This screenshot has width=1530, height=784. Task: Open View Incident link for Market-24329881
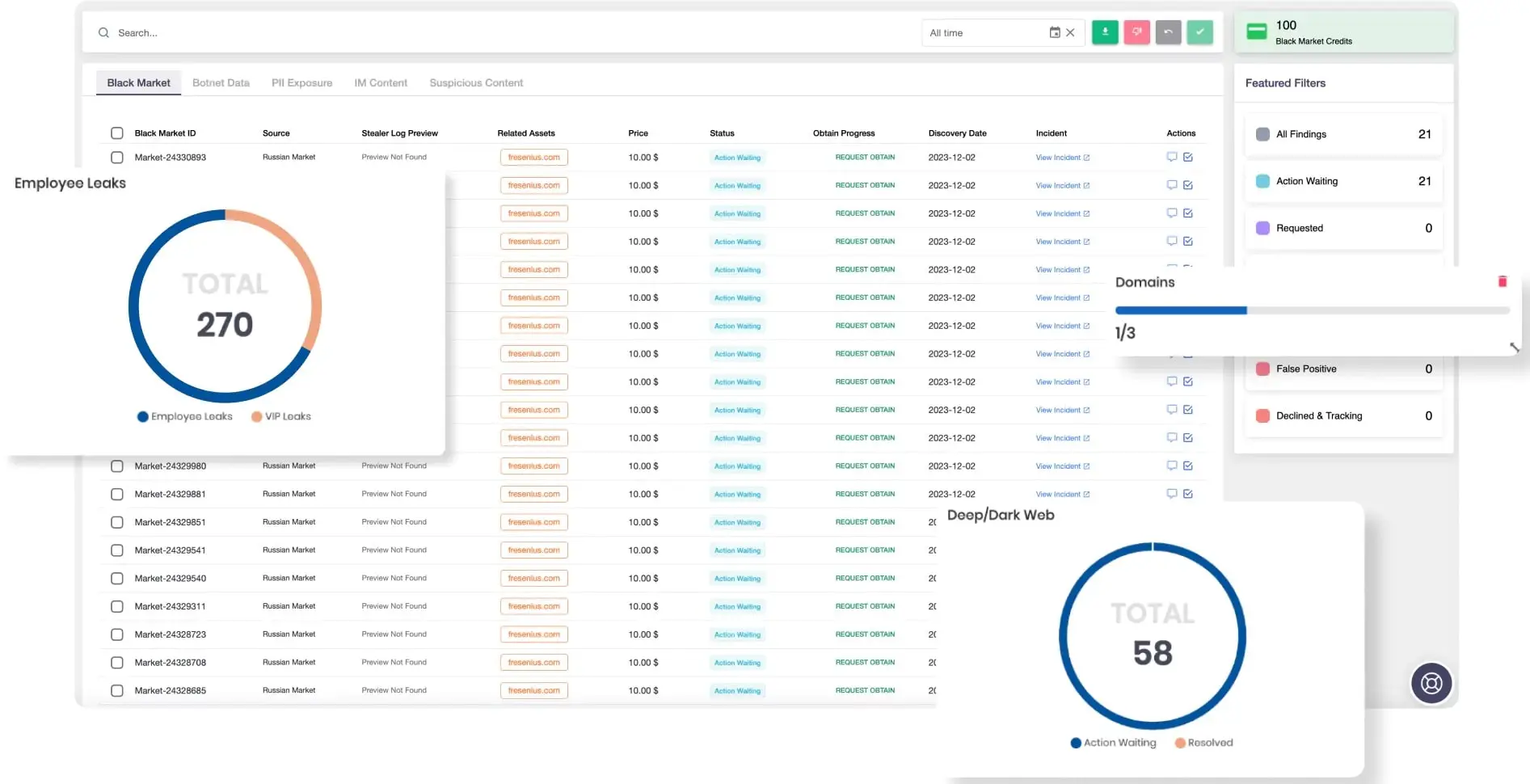[x=1063, y=494]
